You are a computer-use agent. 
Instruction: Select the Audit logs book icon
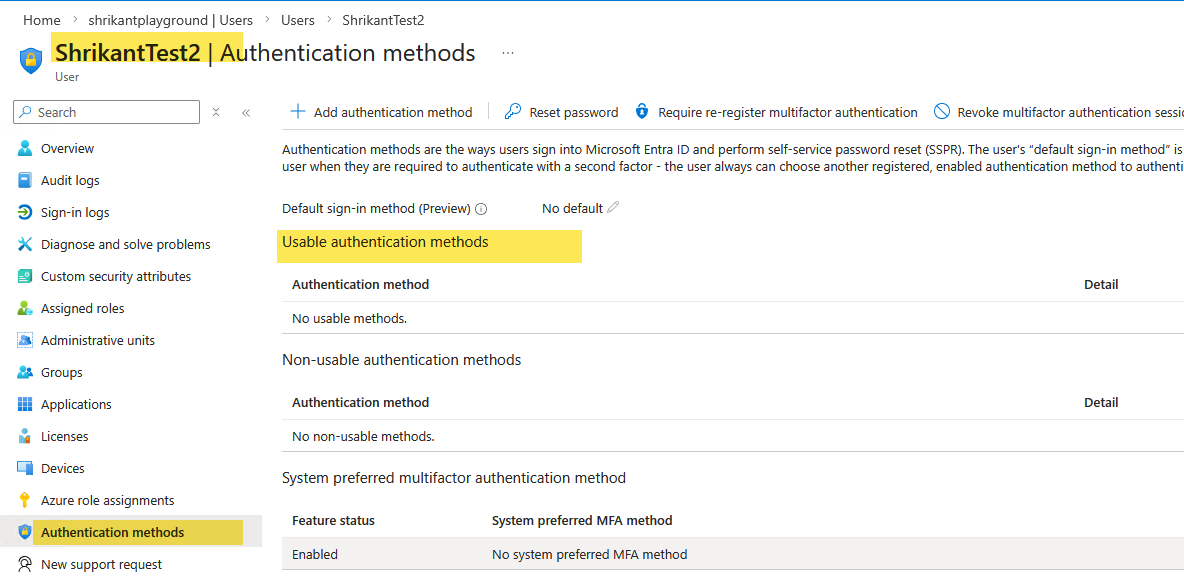(26, 180)
